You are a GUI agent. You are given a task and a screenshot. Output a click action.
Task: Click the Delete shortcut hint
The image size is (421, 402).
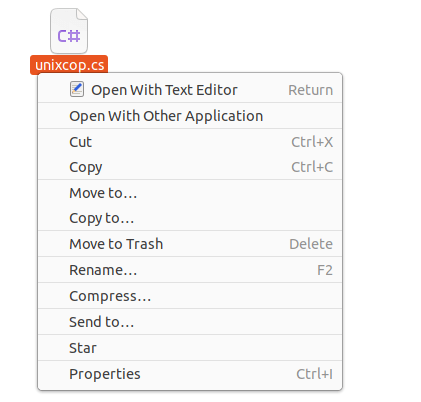[x=311, y=244]
